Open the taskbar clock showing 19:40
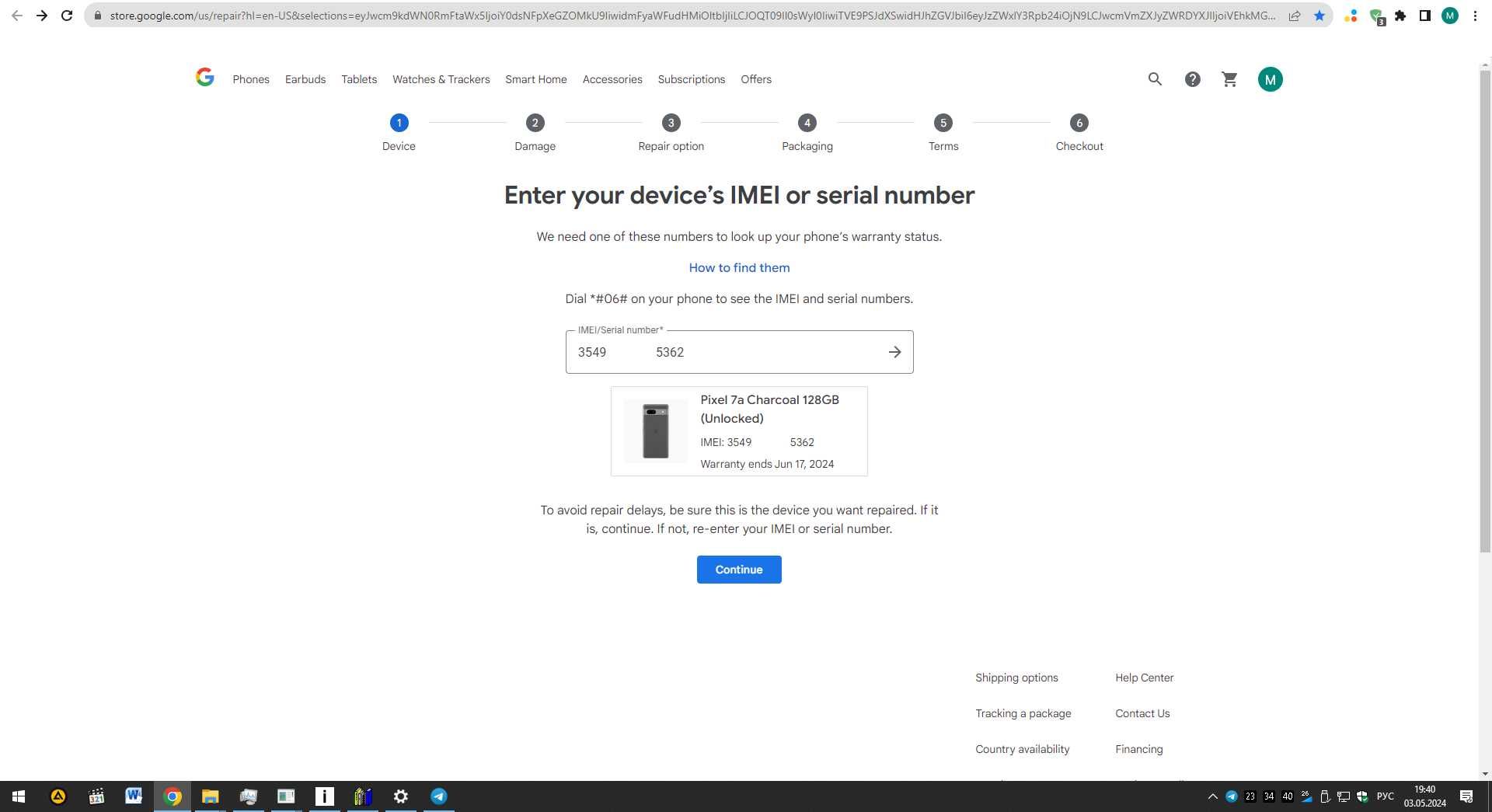Viewport: 1492px width, 812px height. coord(1424,796)
